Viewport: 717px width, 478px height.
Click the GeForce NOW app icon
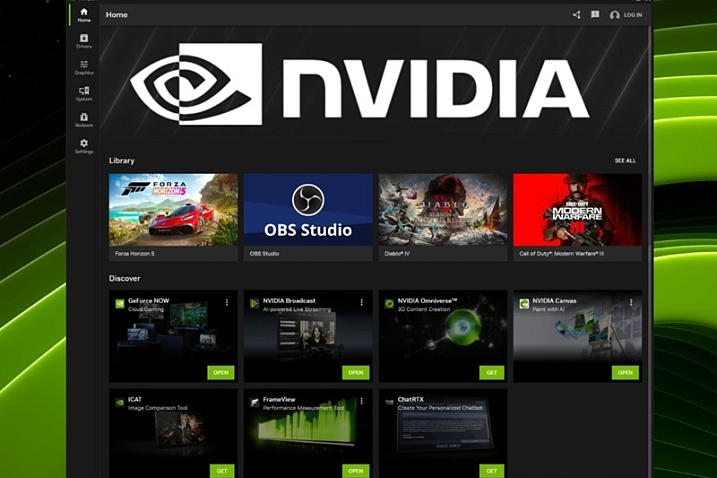coord(120,303)
